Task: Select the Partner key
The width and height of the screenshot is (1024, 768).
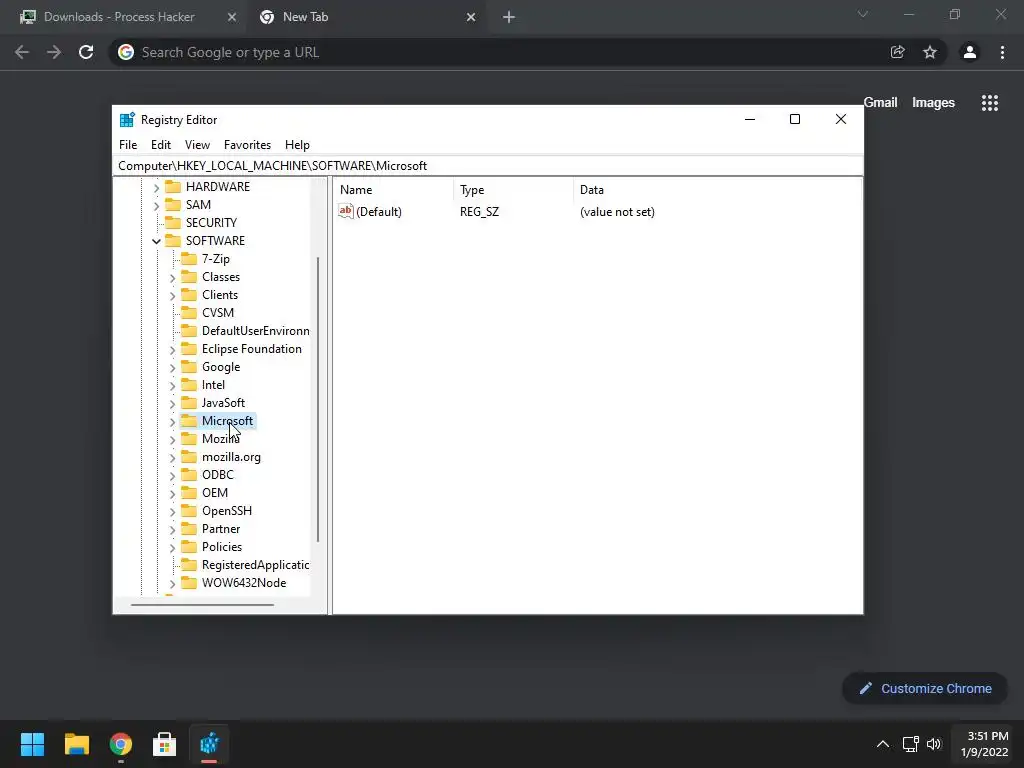Action: [221, 529]
